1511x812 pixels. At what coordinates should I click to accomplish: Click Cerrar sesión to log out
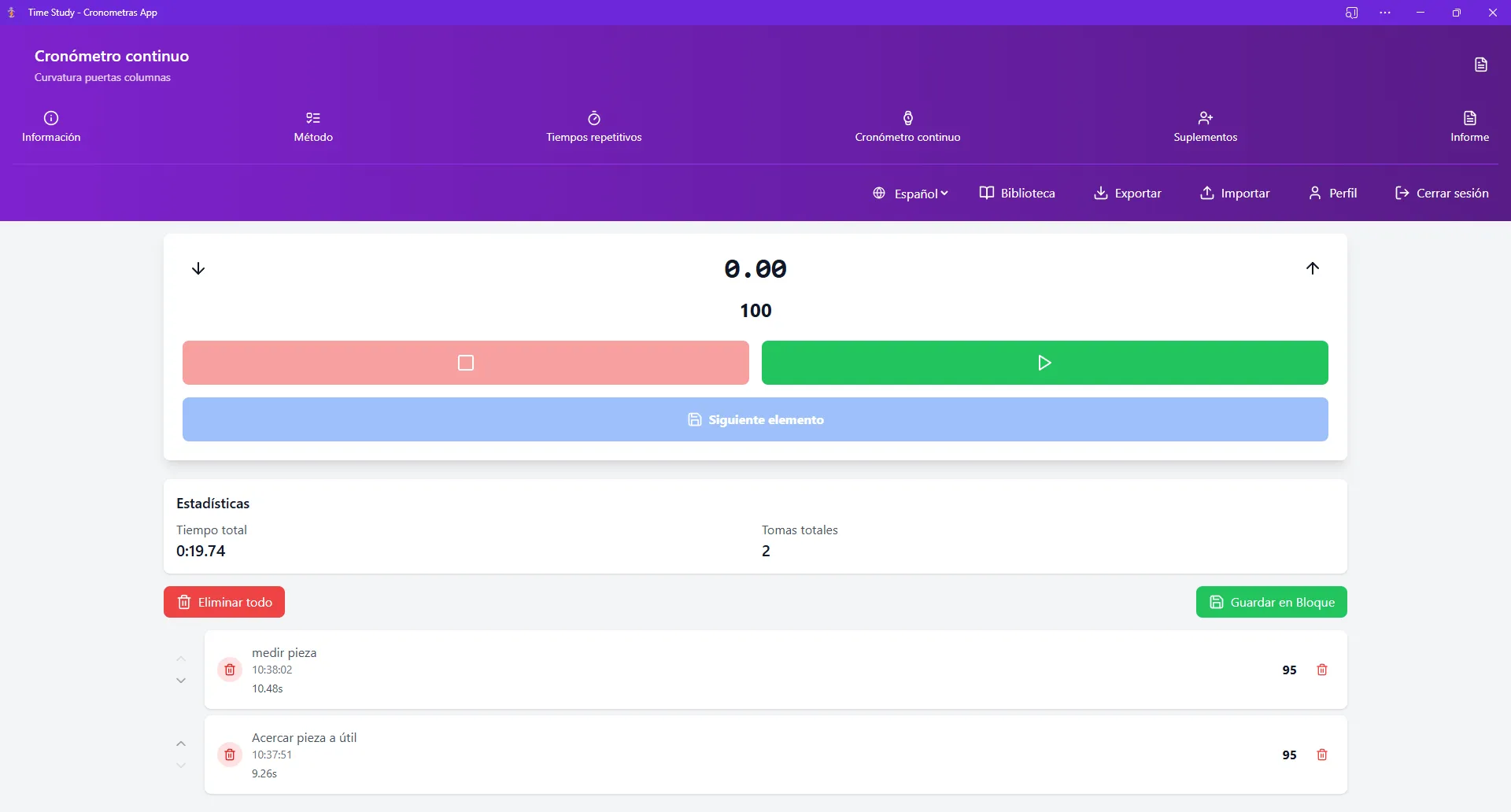1441,193
